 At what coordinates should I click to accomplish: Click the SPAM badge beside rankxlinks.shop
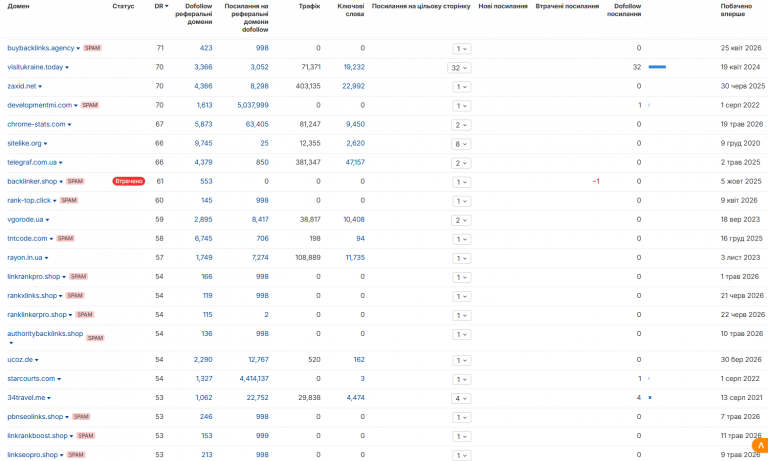[x=75, y=296]
